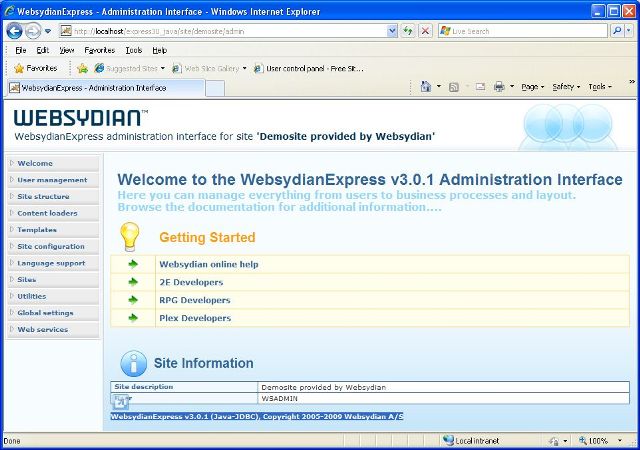This screenshot has width=640, height=450.
Task: Click the WSADMIN user value
Action: (x=280, y=398)
